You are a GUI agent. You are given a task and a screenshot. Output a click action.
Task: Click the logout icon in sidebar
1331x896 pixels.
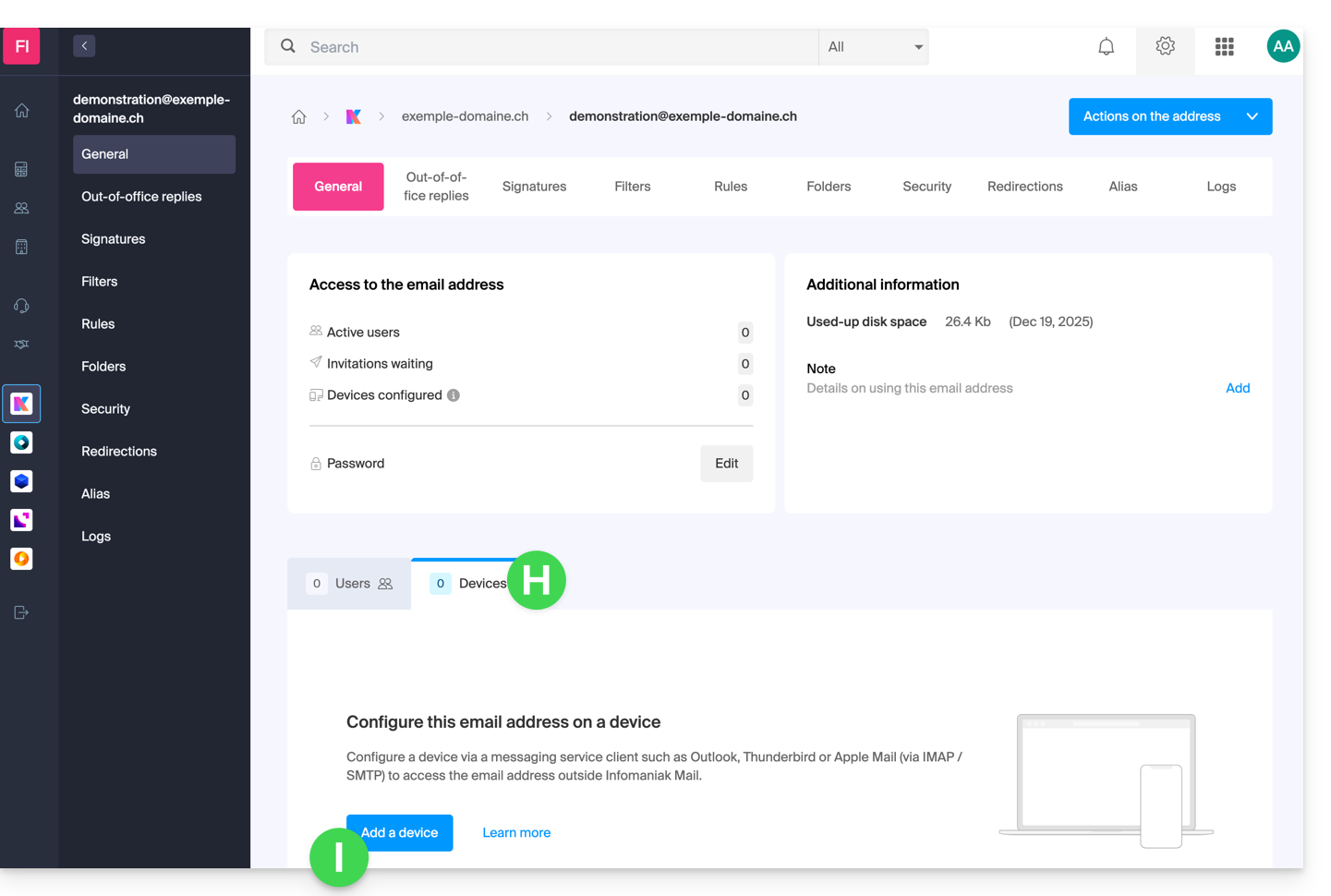(x=22, y=612)
